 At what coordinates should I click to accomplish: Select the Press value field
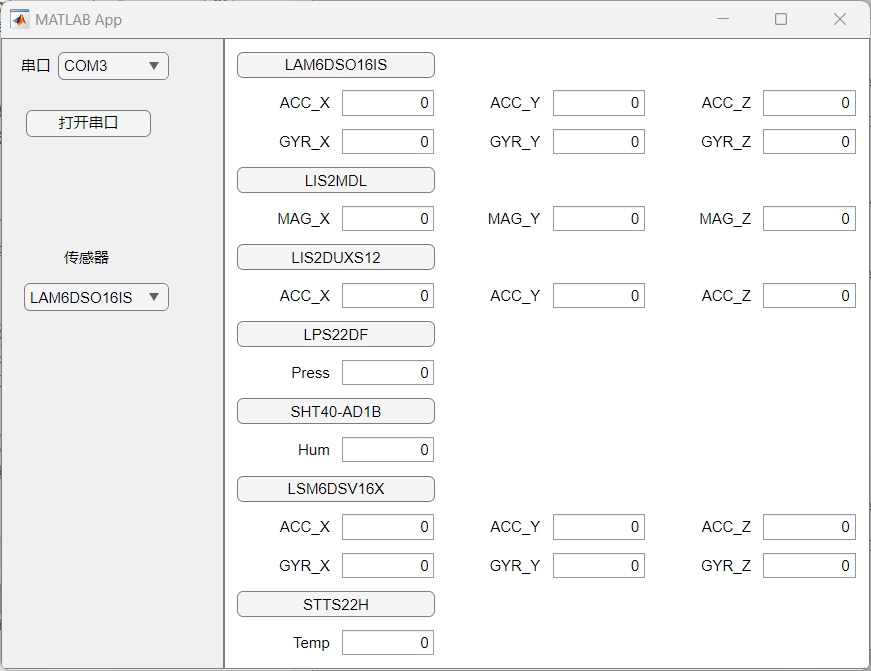[x=388, y=373]
